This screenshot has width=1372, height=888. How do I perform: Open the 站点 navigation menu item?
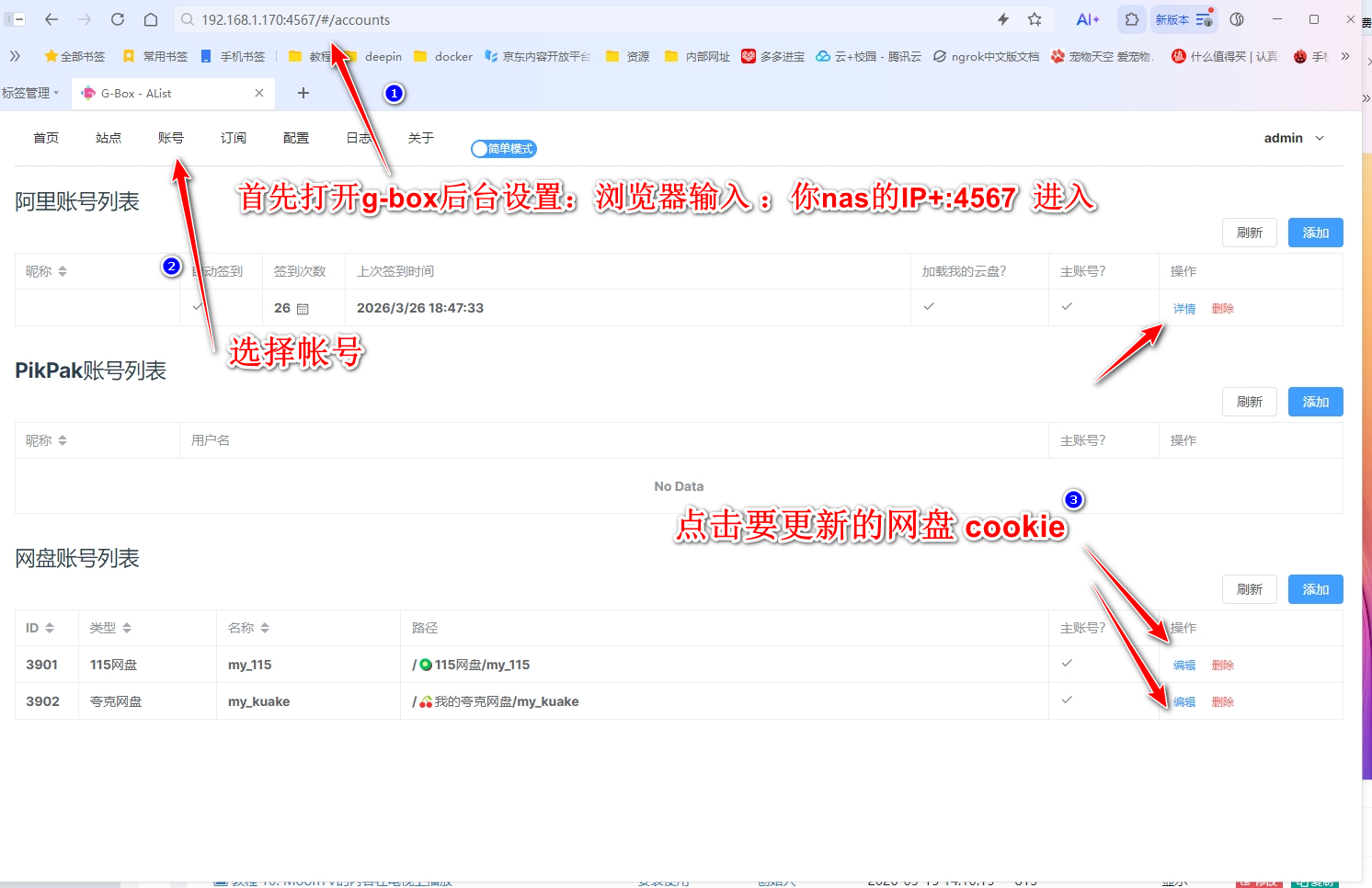pos(109,138)
